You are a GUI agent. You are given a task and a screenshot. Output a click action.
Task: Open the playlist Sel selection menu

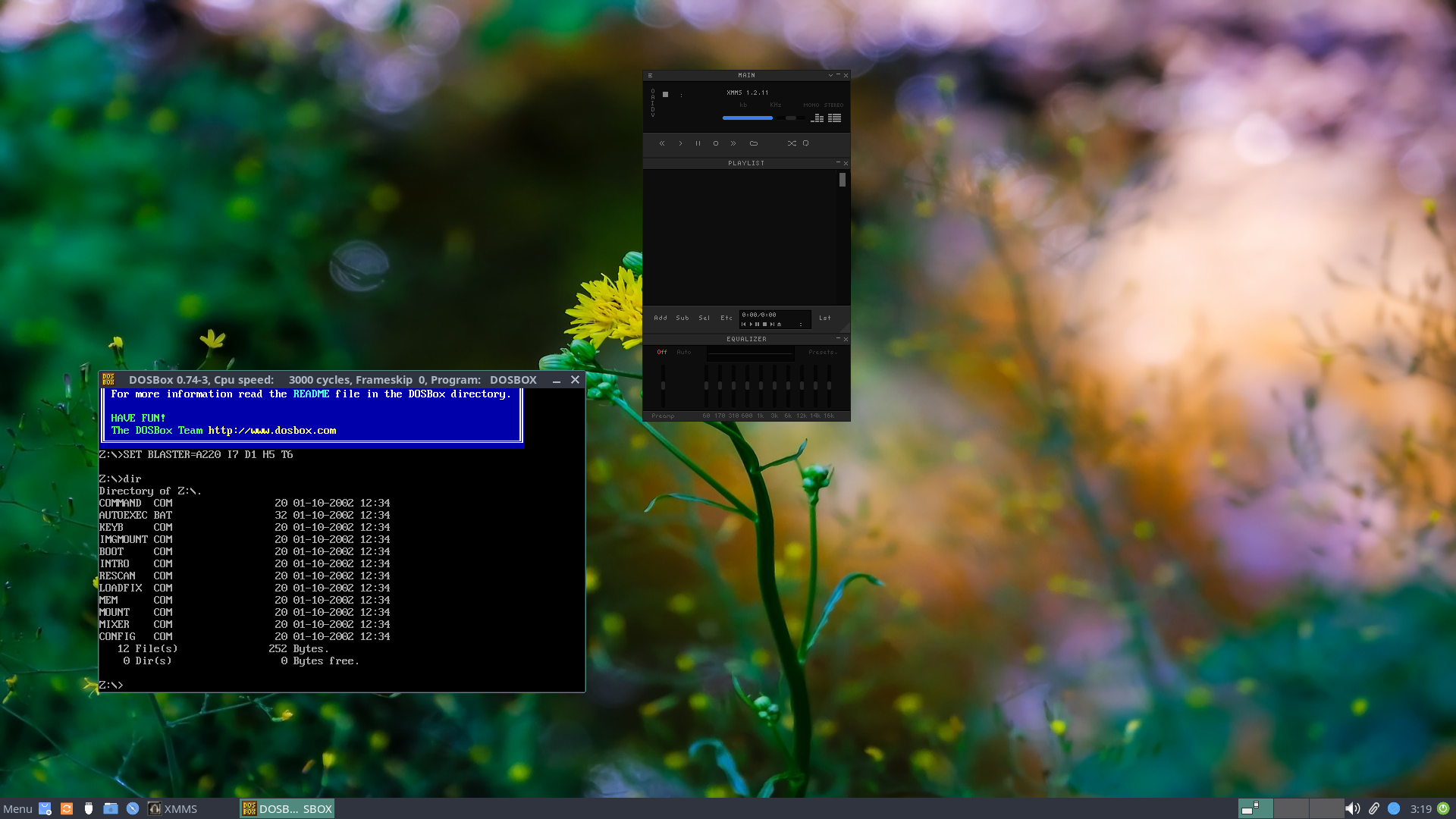point(704,318)
